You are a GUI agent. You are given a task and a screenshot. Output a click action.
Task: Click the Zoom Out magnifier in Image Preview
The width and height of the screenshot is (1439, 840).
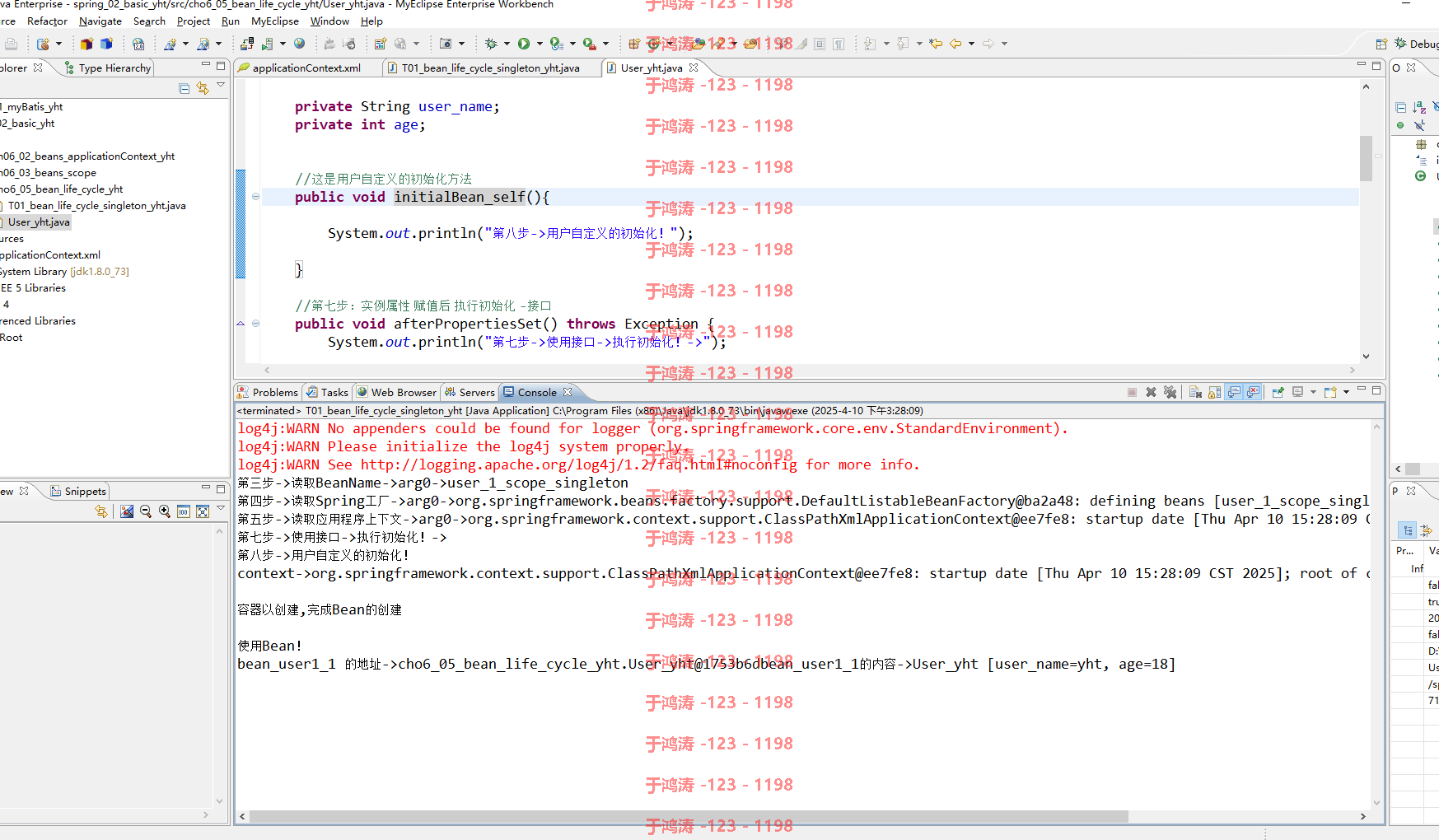(146, 511)
